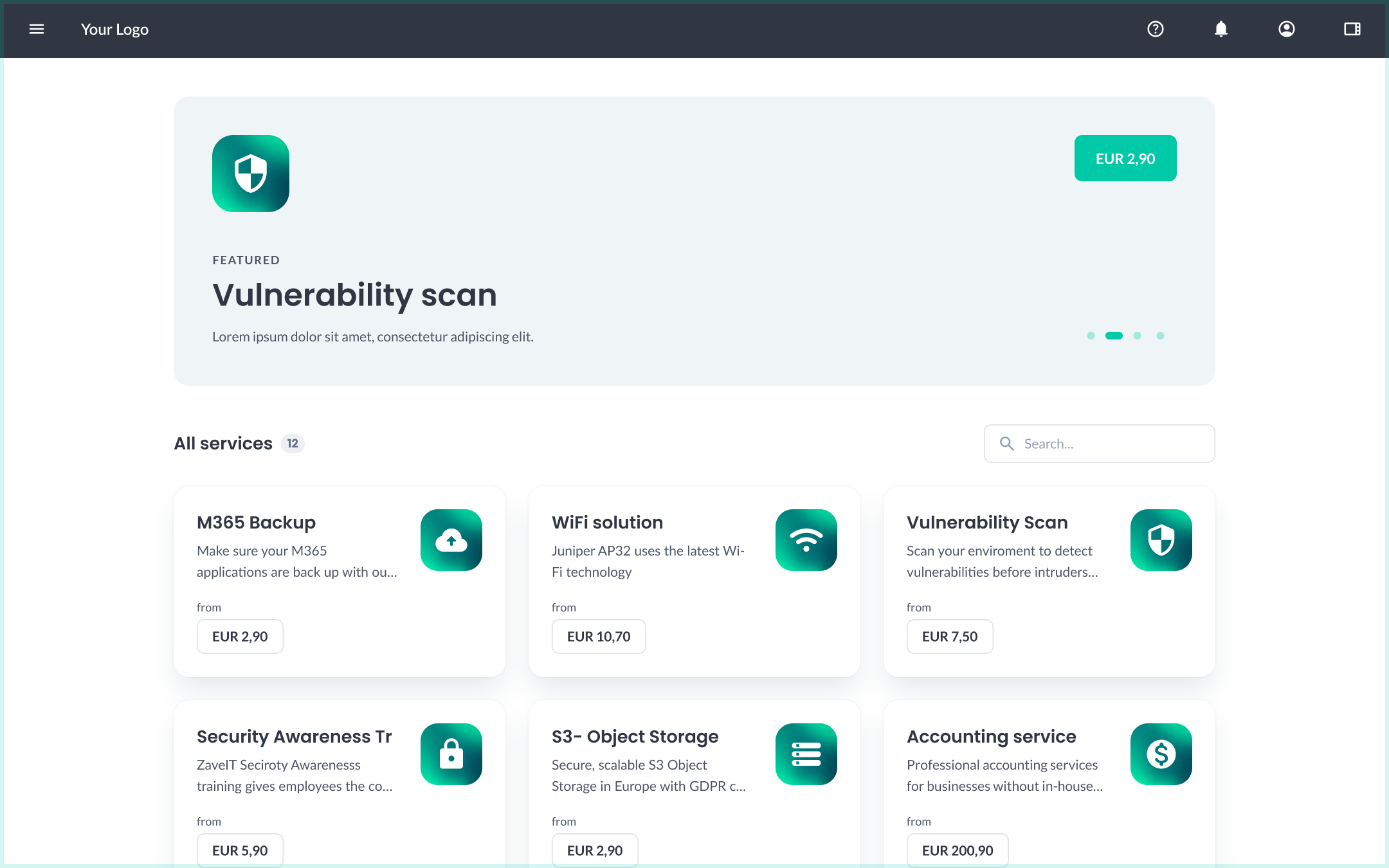
Task: Open the M365 Backup card title
Action: tap(256, 523)
